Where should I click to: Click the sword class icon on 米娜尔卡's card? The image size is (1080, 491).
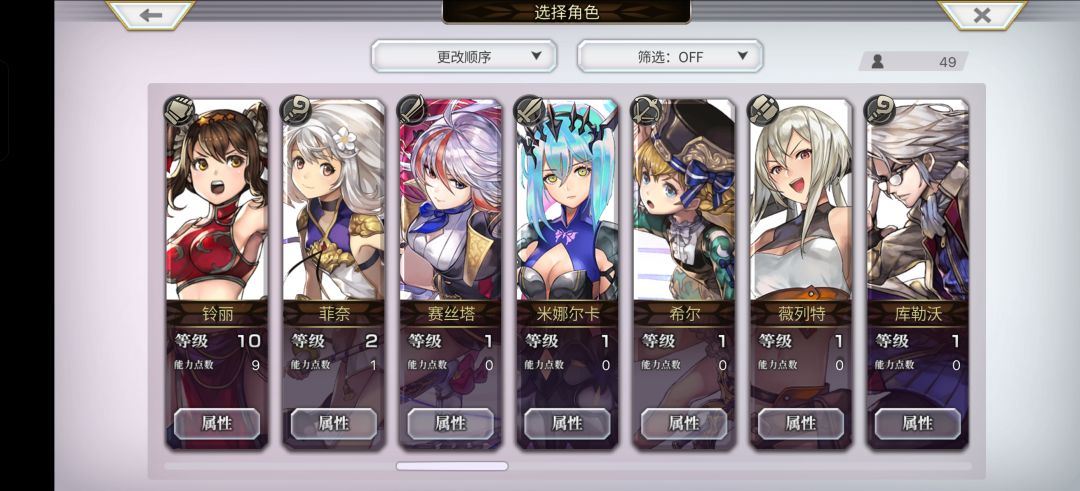click(x=530, y=110)
